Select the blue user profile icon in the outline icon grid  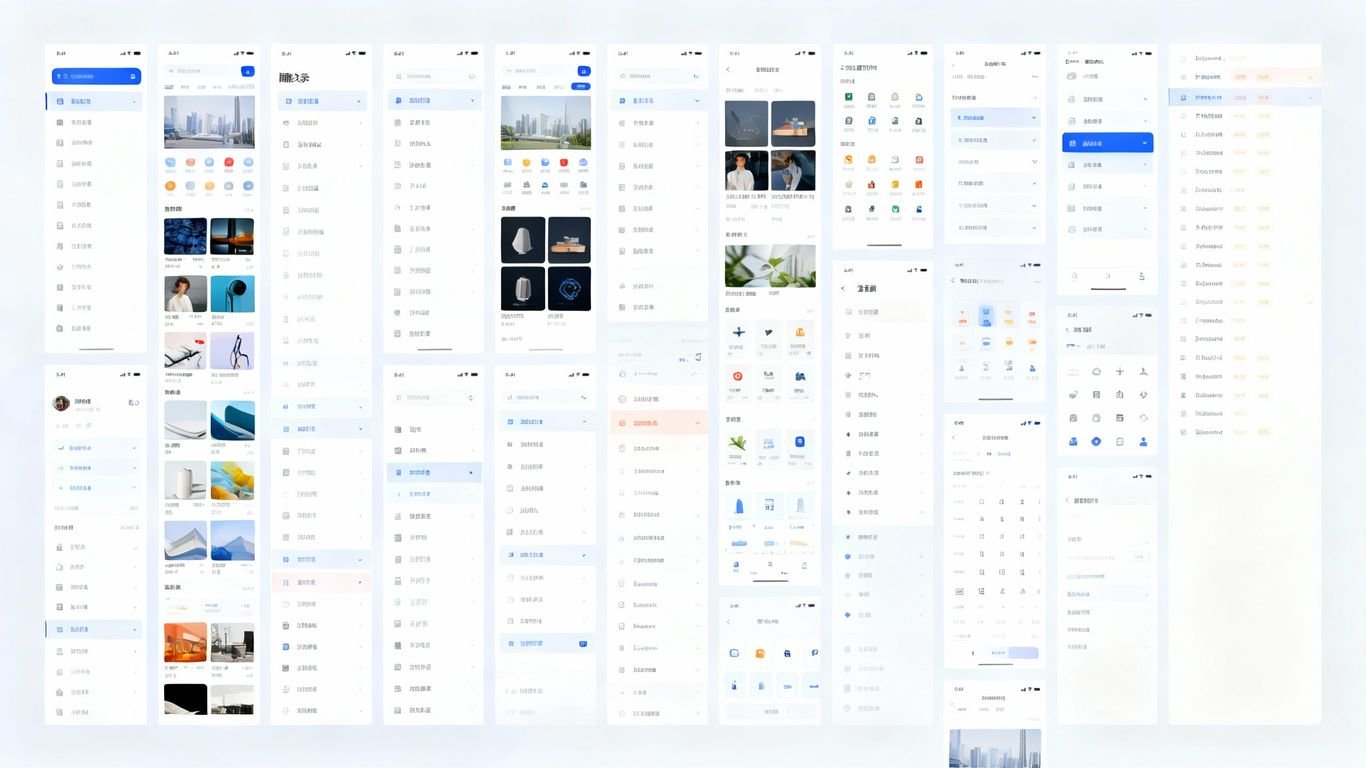(1143, 441)
